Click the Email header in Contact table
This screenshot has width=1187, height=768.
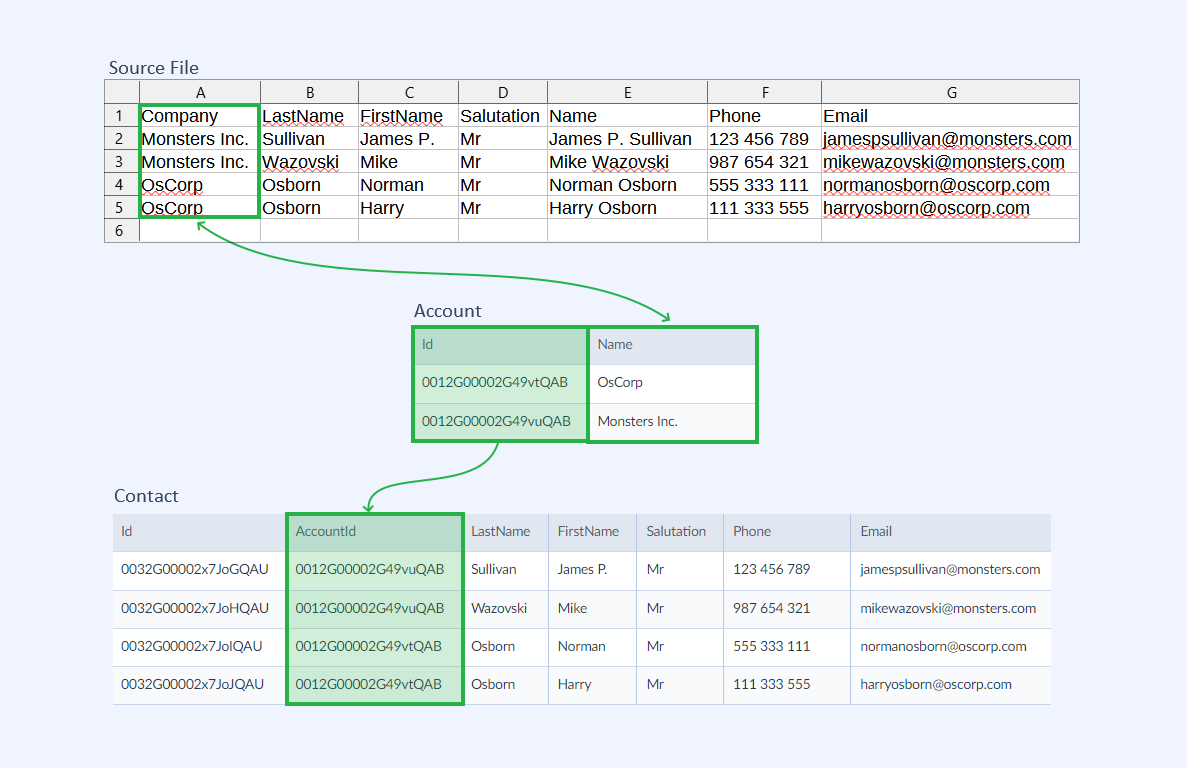tap(950, 531)
